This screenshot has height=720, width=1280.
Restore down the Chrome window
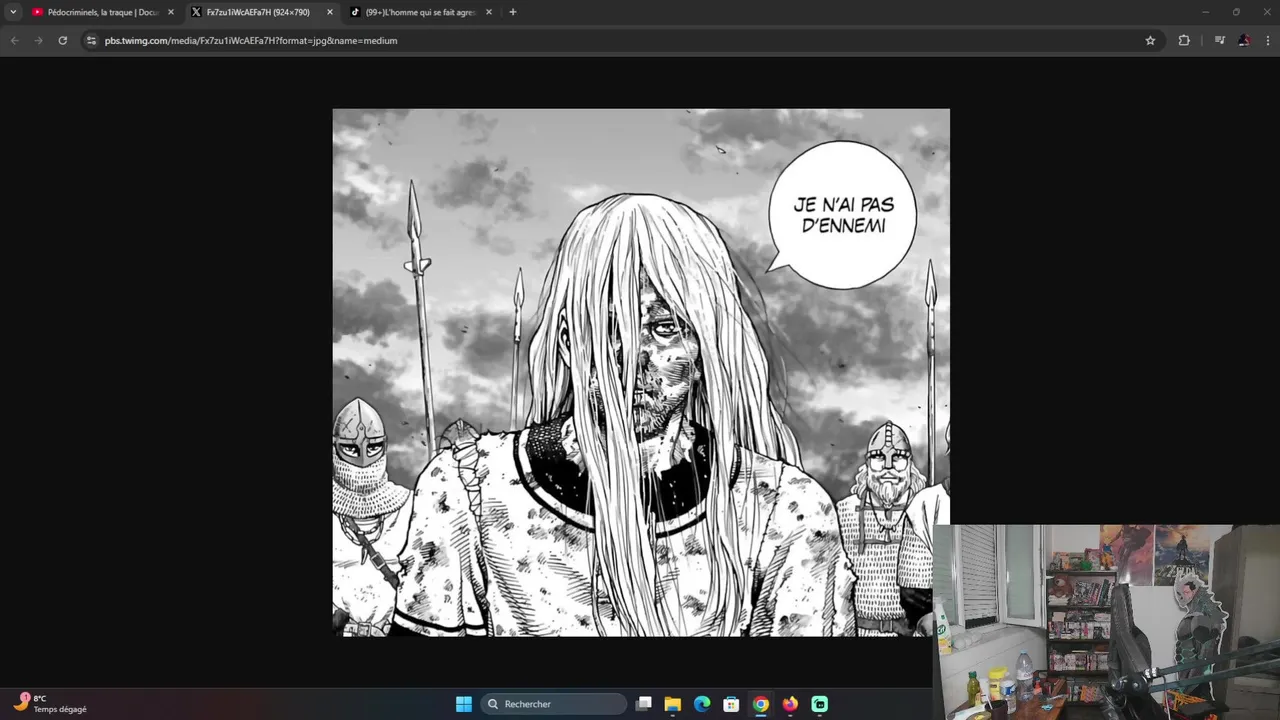coord(1236,12)
